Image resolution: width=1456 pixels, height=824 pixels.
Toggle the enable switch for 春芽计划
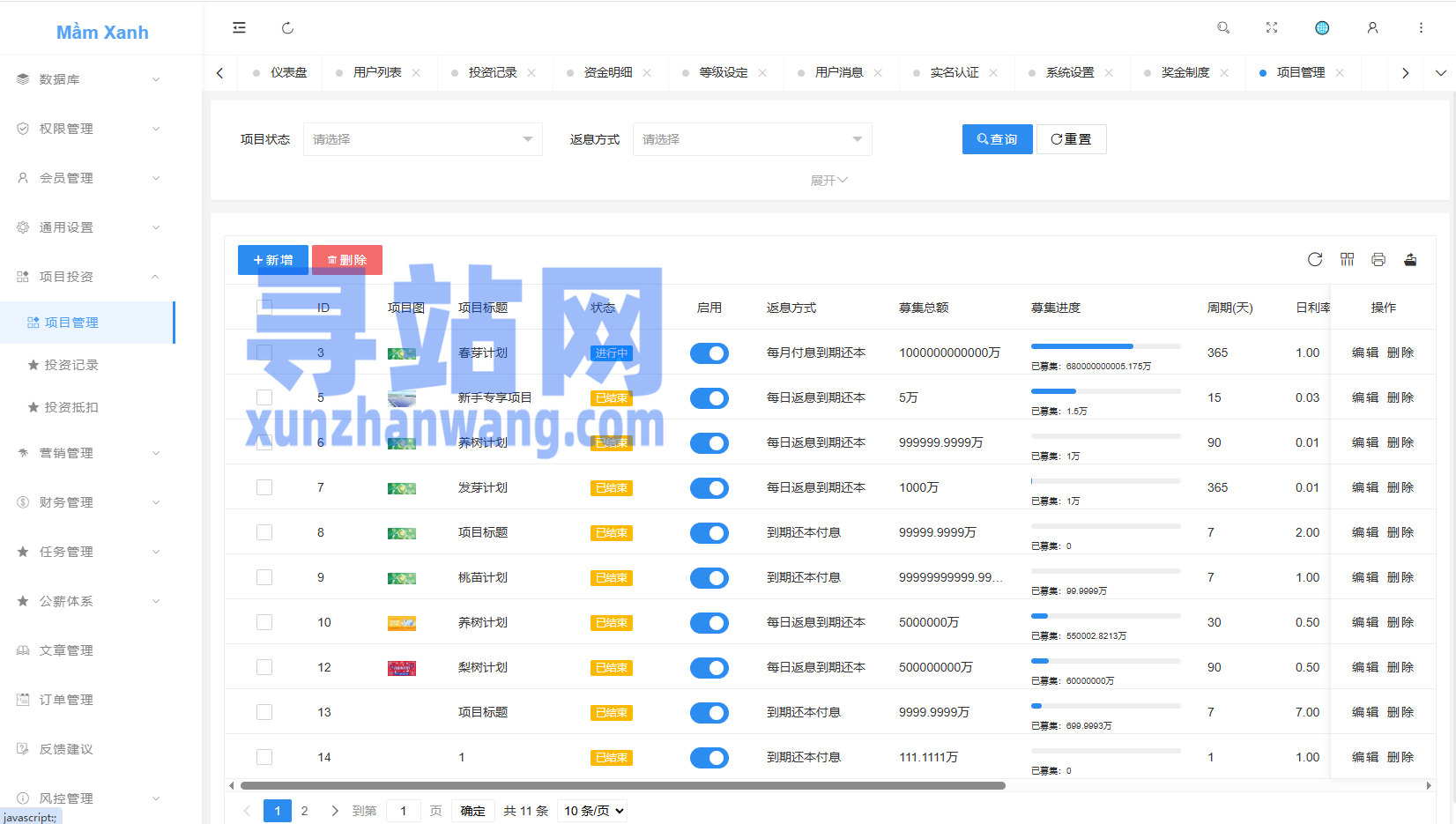click(x=709, y=353)
